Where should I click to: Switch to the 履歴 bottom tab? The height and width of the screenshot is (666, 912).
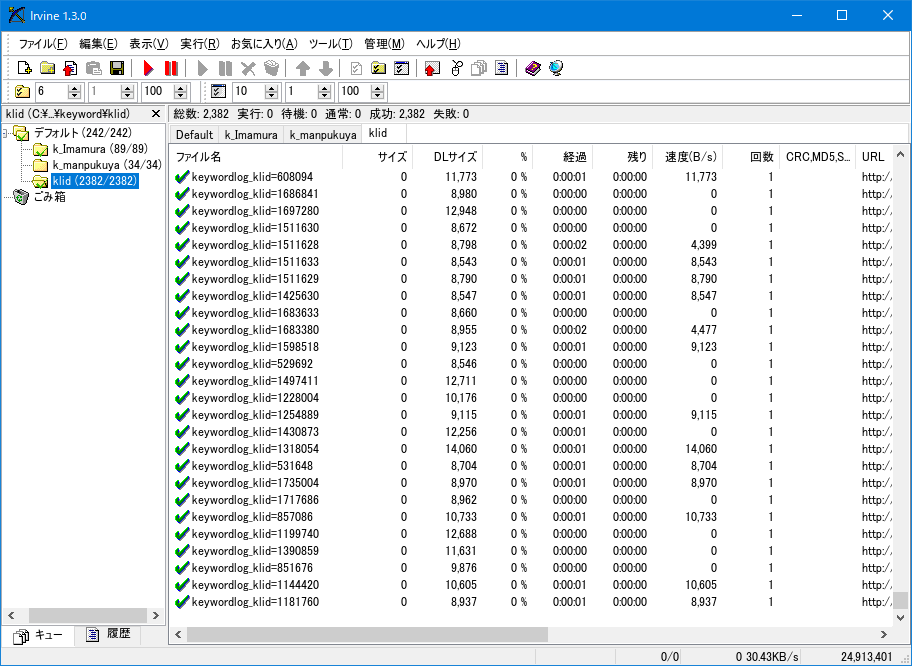click(x=108, y=635)
